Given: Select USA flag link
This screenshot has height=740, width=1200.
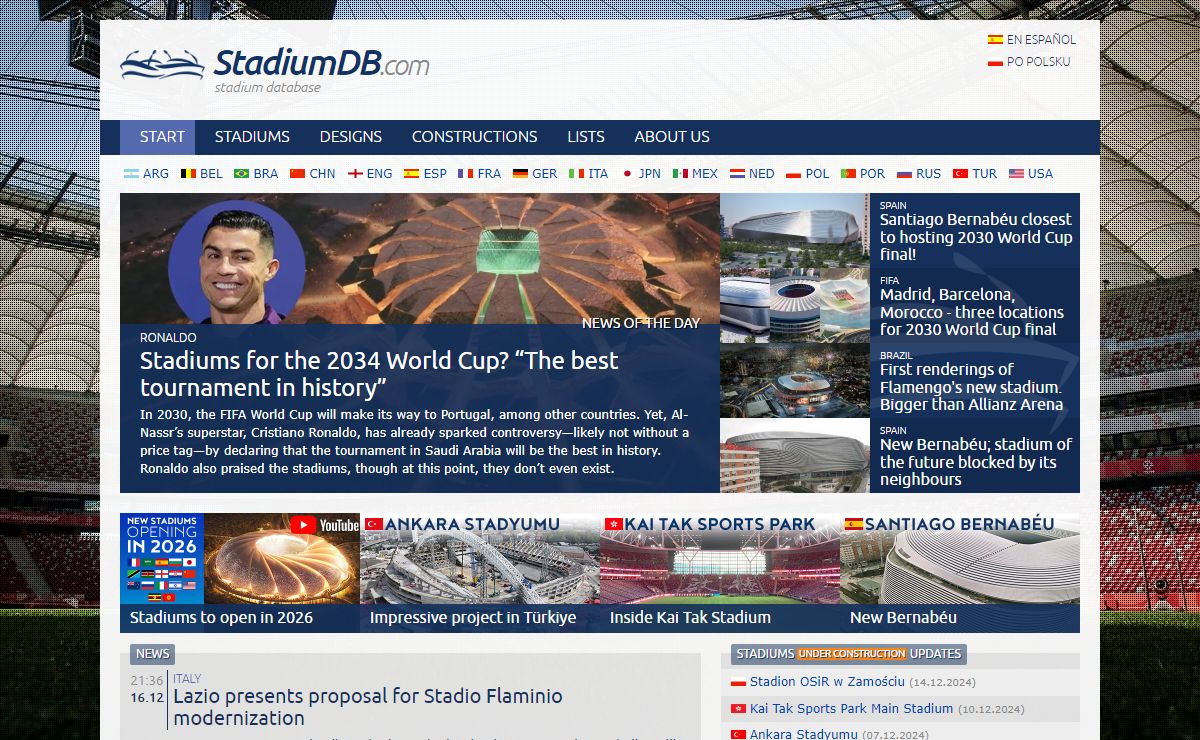Looking at the screenshot, I should click(1031, 174).
